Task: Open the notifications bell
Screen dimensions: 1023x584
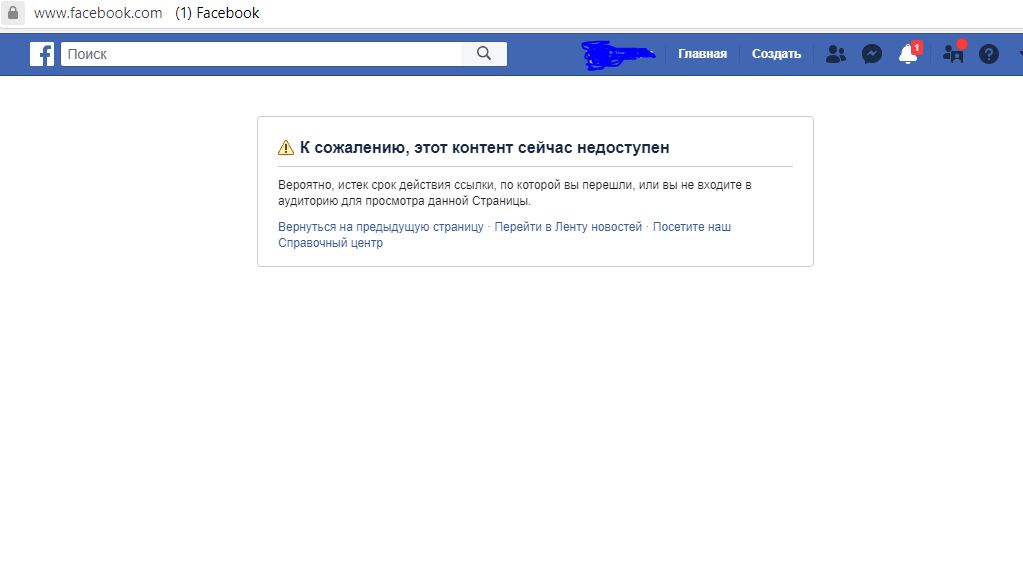Action: point(908,54)
